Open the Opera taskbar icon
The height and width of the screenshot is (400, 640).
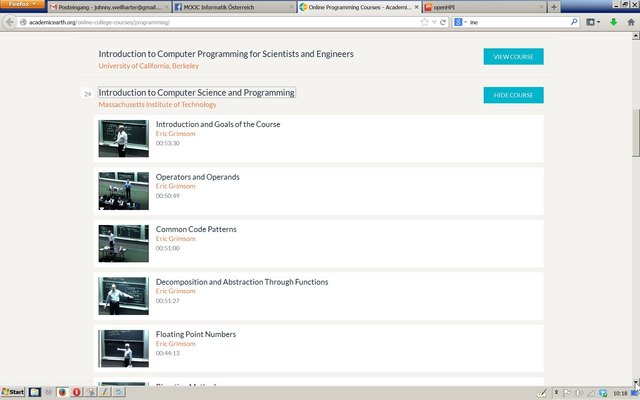click(x=76, y=392)
